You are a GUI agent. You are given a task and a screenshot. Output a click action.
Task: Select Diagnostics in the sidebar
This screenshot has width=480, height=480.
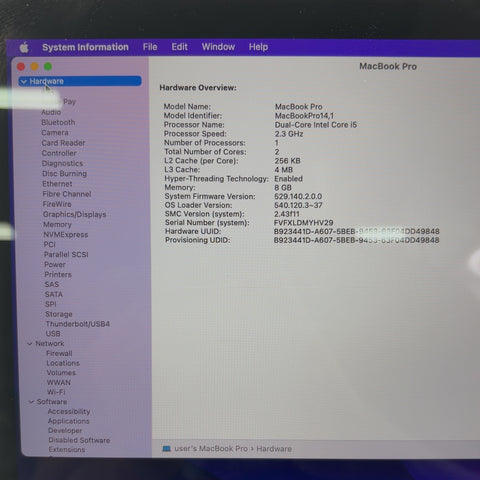point(62,163)
